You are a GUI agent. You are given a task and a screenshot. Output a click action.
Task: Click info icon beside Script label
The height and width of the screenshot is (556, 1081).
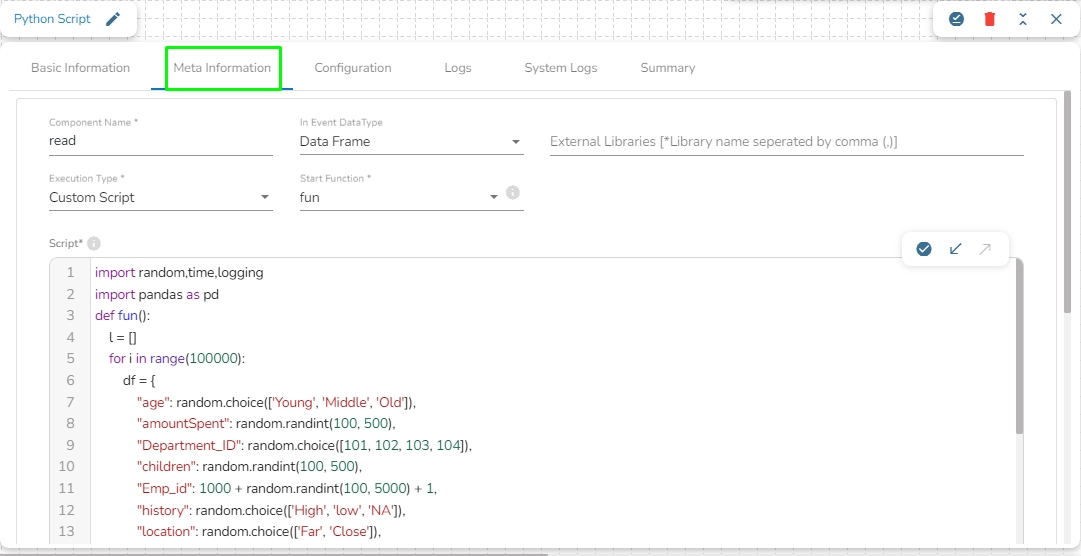(94, 243)
